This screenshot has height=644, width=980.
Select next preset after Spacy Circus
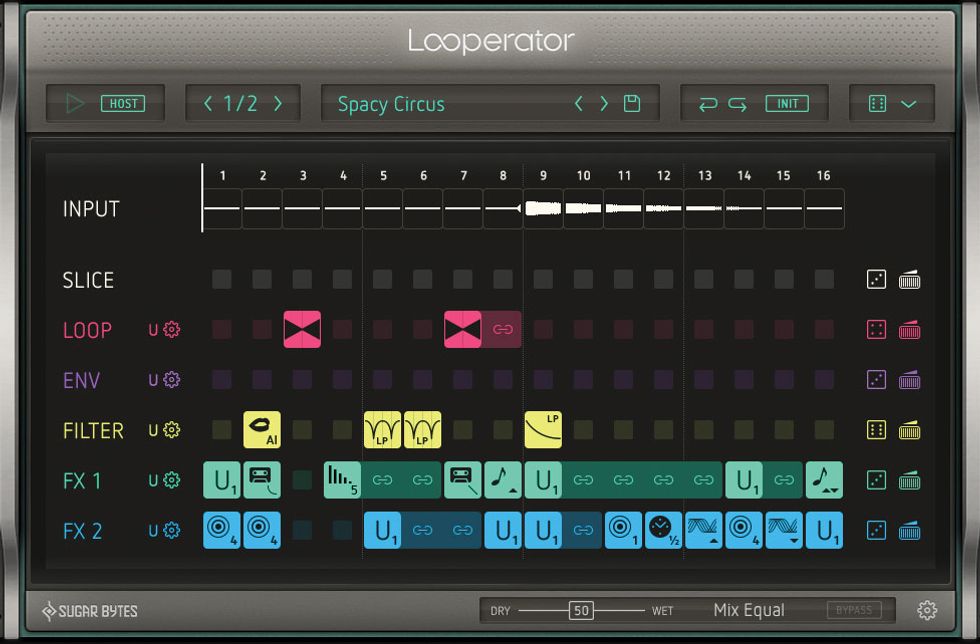604,103
